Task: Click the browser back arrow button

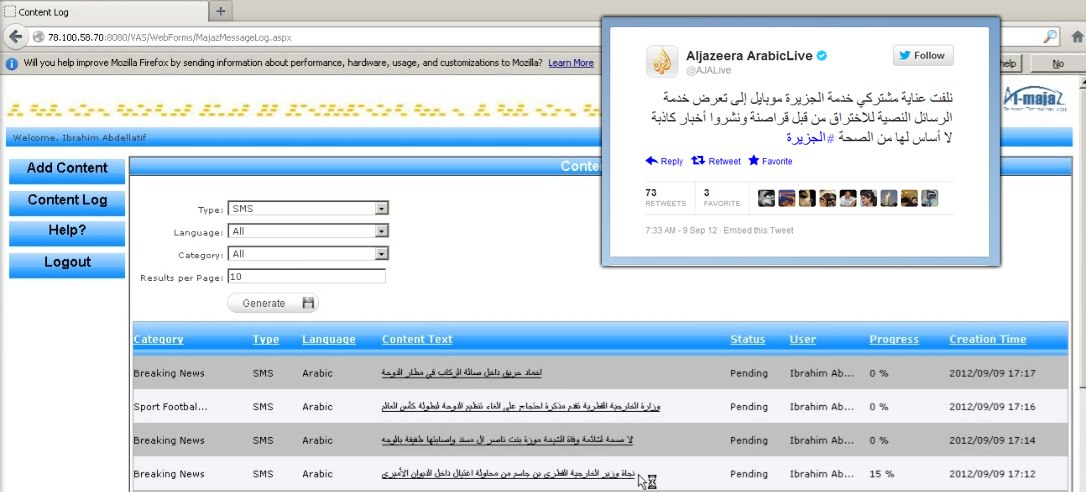Action: click(15, 37)
